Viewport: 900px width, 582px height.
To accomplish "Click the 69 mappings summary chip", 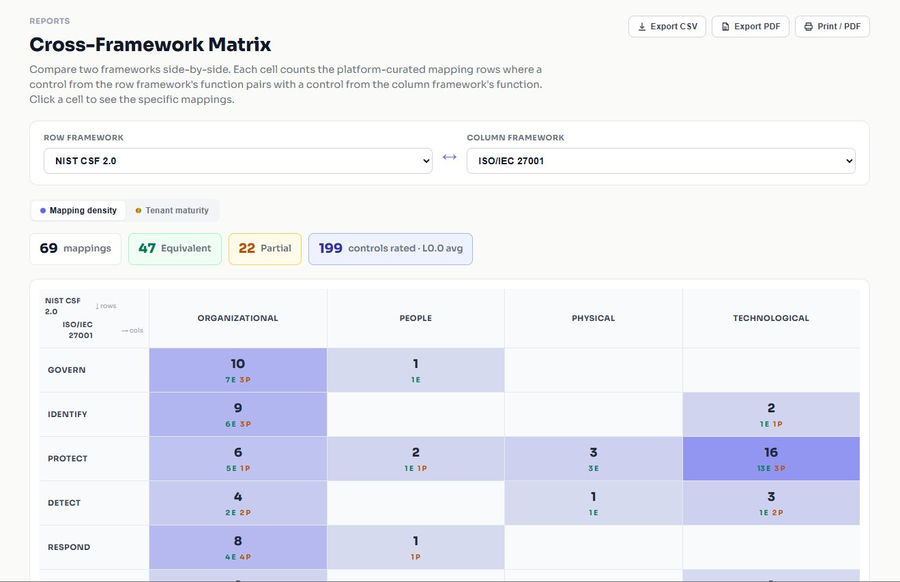I will click(75, 249).
